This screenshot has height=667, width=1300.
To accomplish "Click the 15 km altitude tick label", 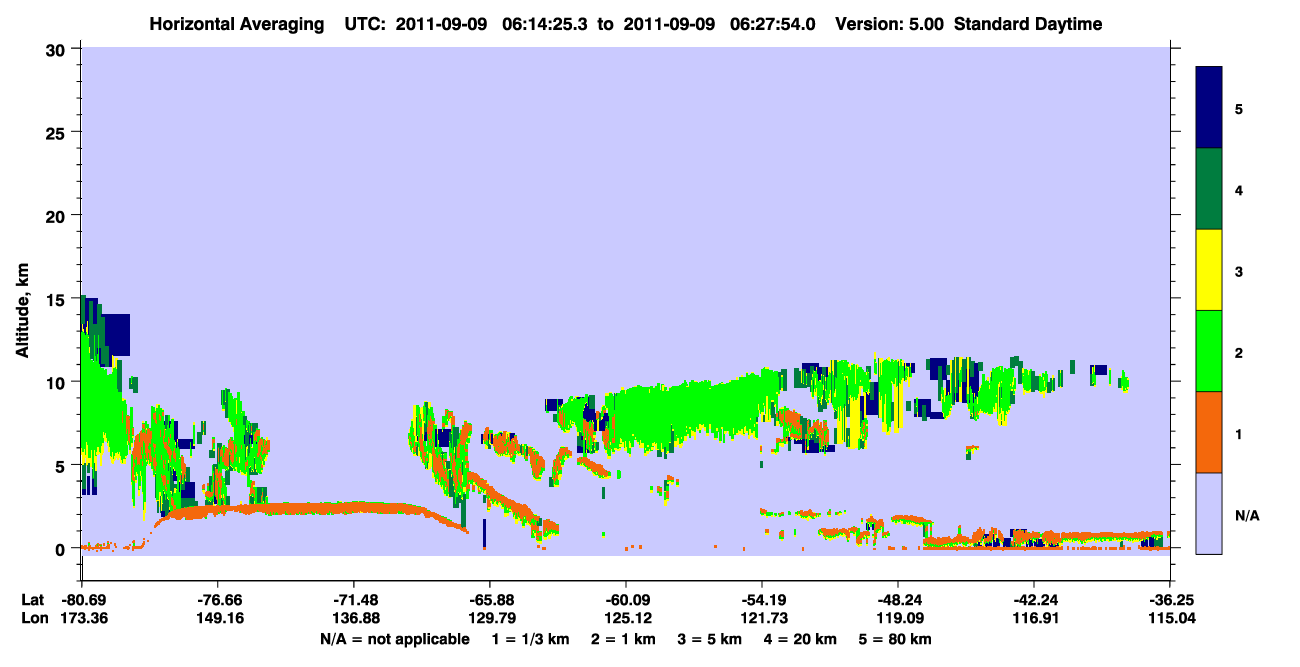I will coord(58,299).
